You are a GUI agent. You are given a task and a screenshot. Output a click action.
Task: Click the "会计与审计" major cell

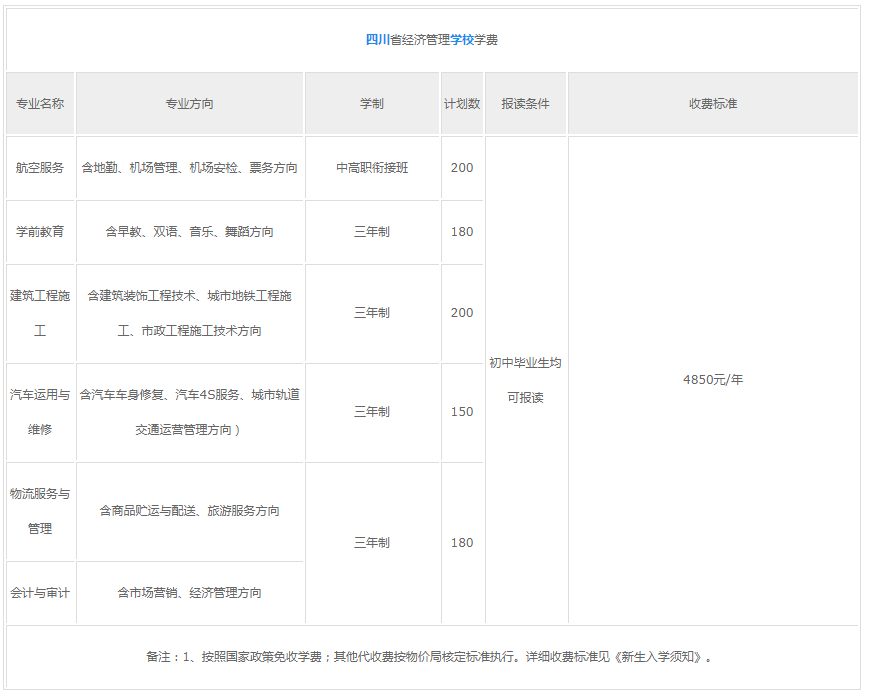point(40,593)
